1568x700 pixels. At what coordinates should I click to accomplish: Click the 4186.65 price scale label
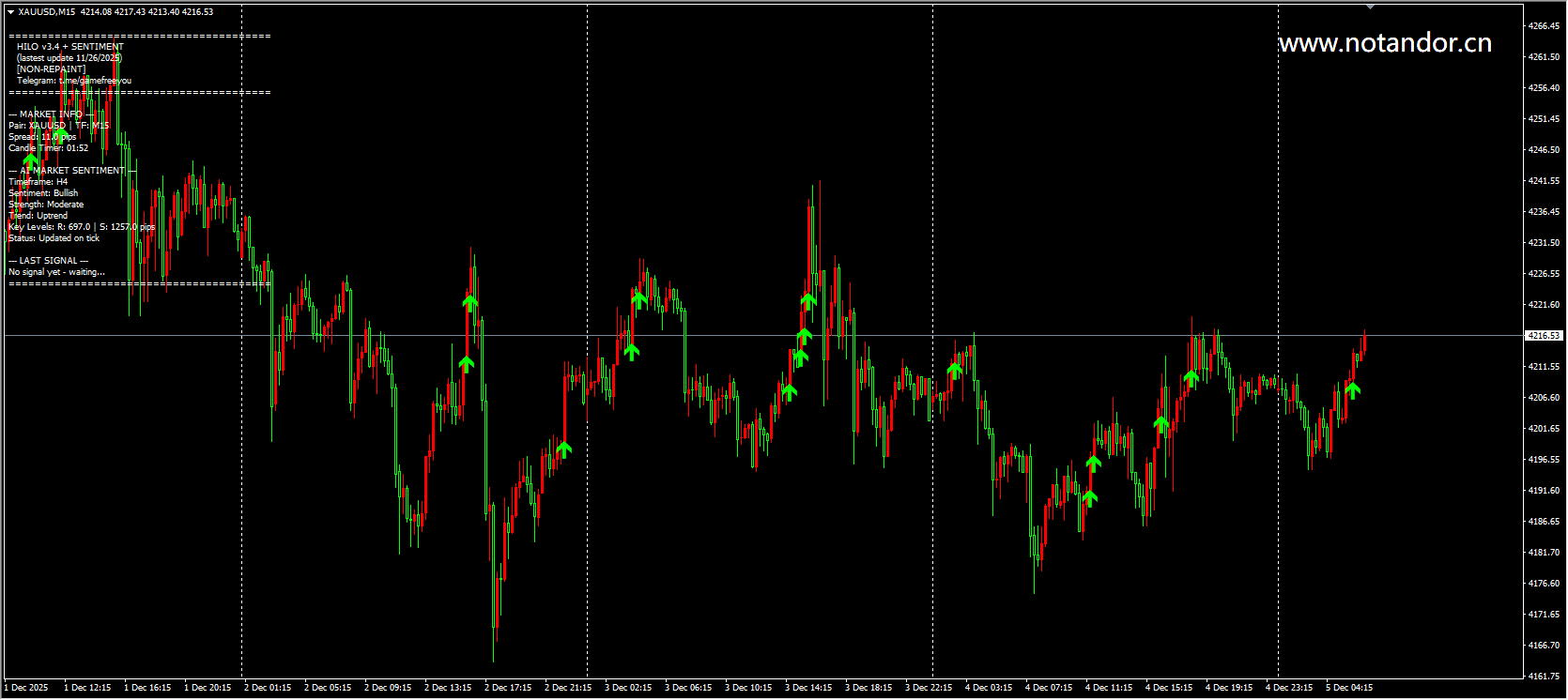(1545, 522)
